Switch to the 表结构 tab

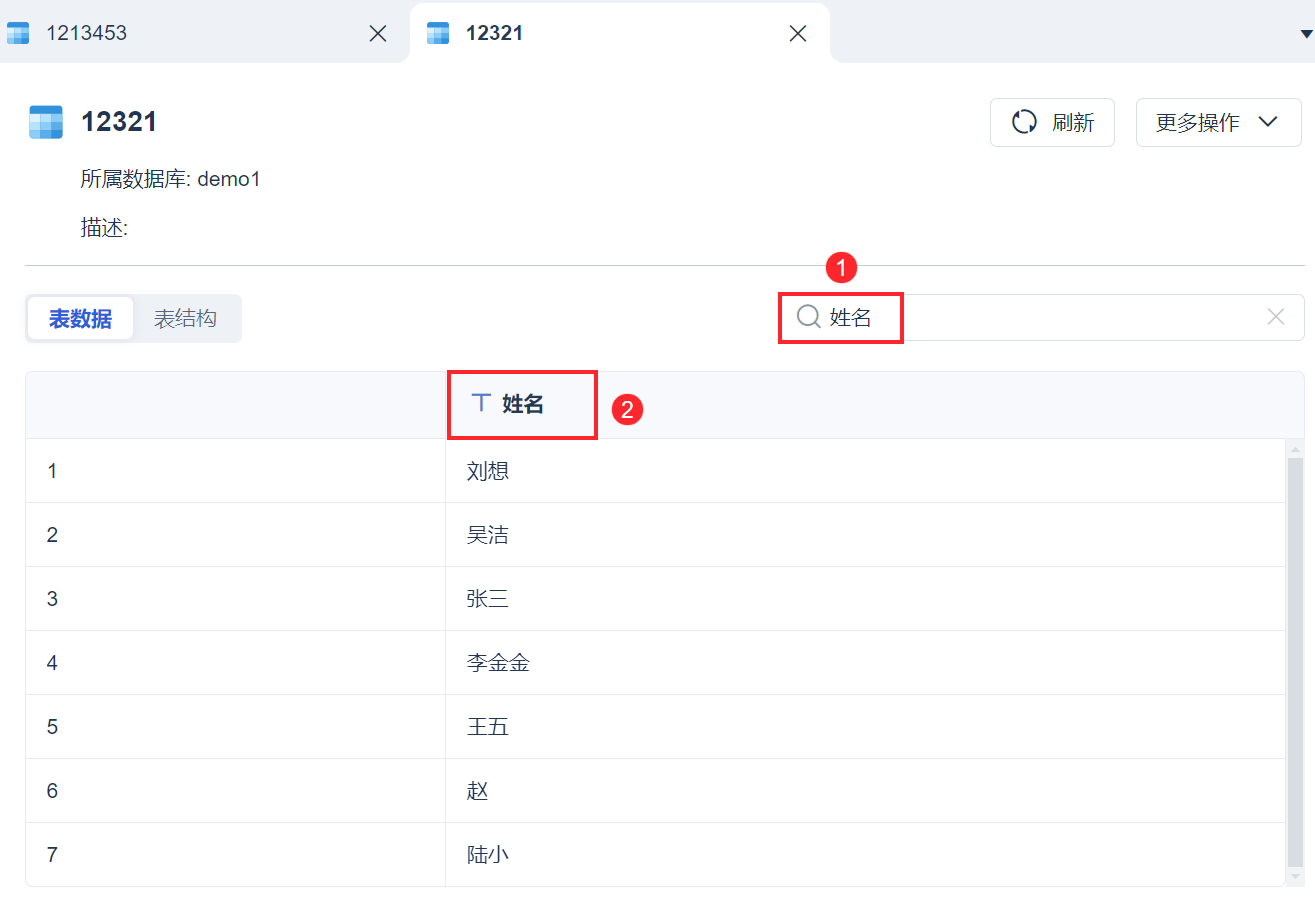[x=185, y=319]
